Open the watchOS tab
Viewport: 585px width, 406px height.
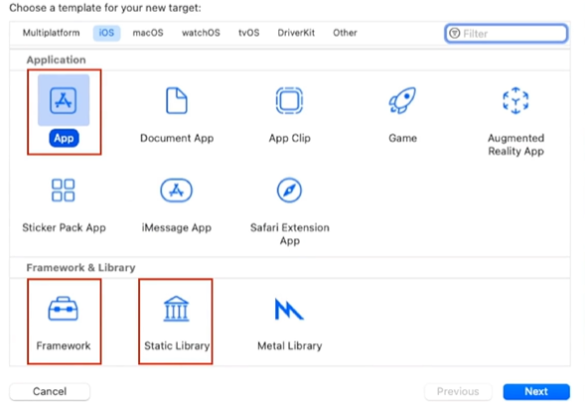tap(201, 33)
